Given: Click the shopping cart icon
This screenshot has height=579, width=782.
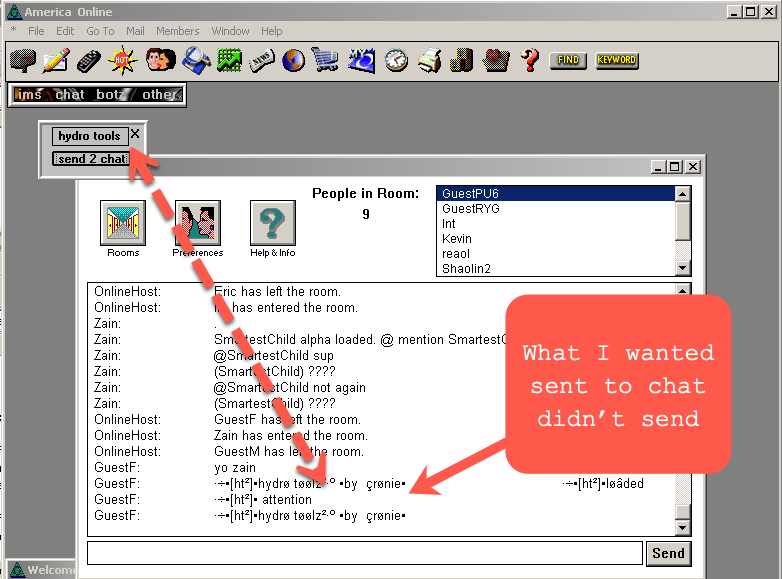Looking at the screenshot, I should click(325, 60).
